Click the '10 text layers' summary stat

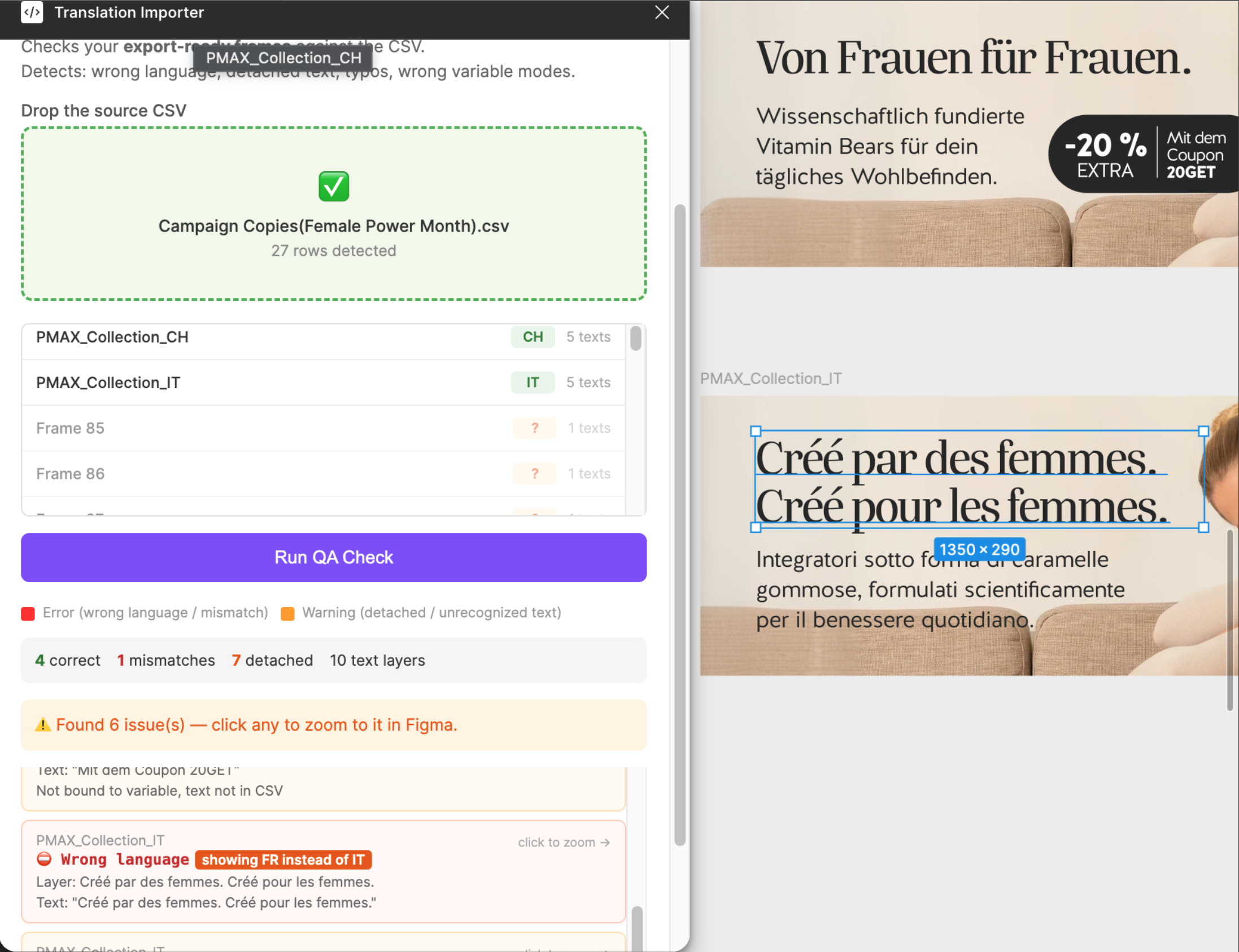(377, 660)
